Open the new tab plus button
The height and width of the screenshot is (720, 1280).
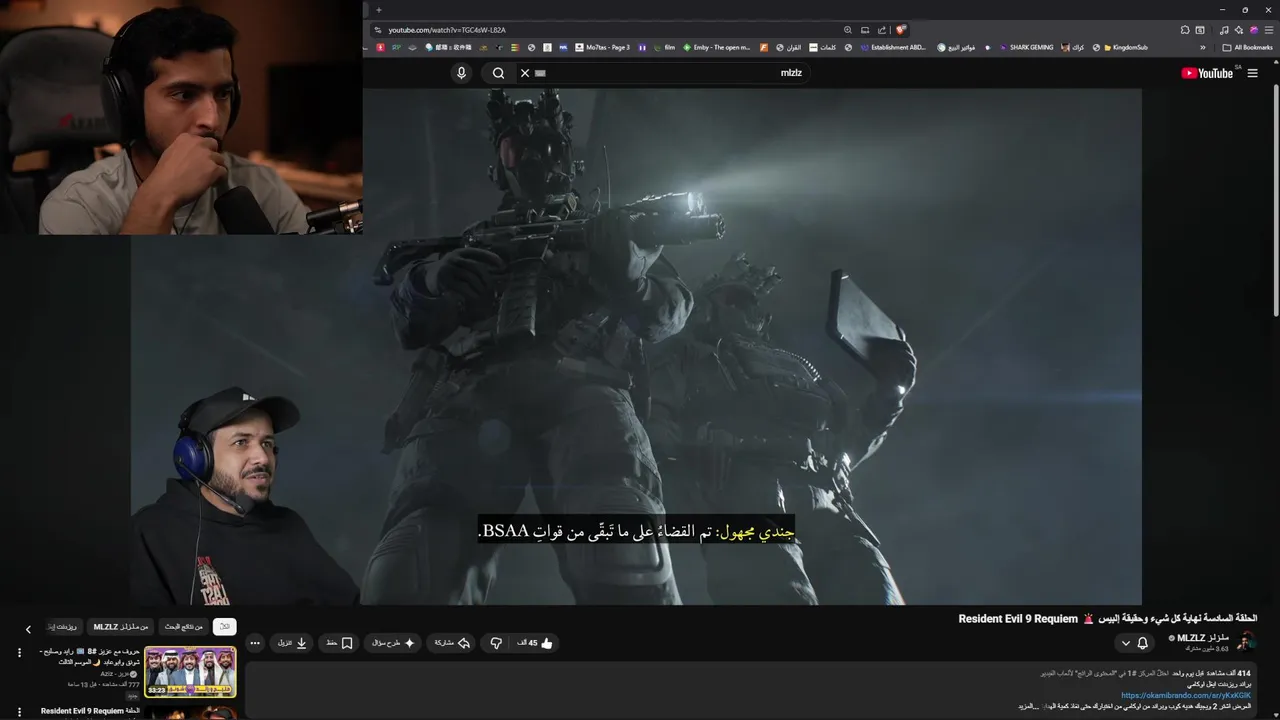click(379, 9)
